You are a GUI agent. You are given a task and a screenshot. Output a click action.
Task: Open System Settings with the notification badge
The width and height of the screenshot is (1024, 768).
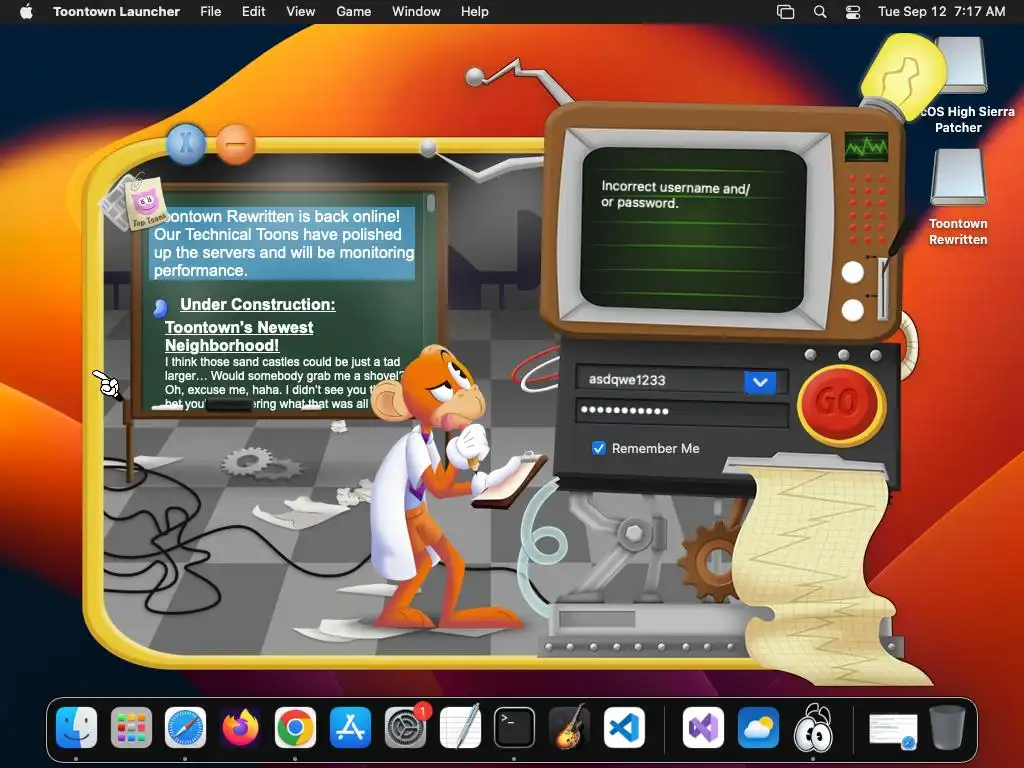pyautogui.click(x=405, y=727)
